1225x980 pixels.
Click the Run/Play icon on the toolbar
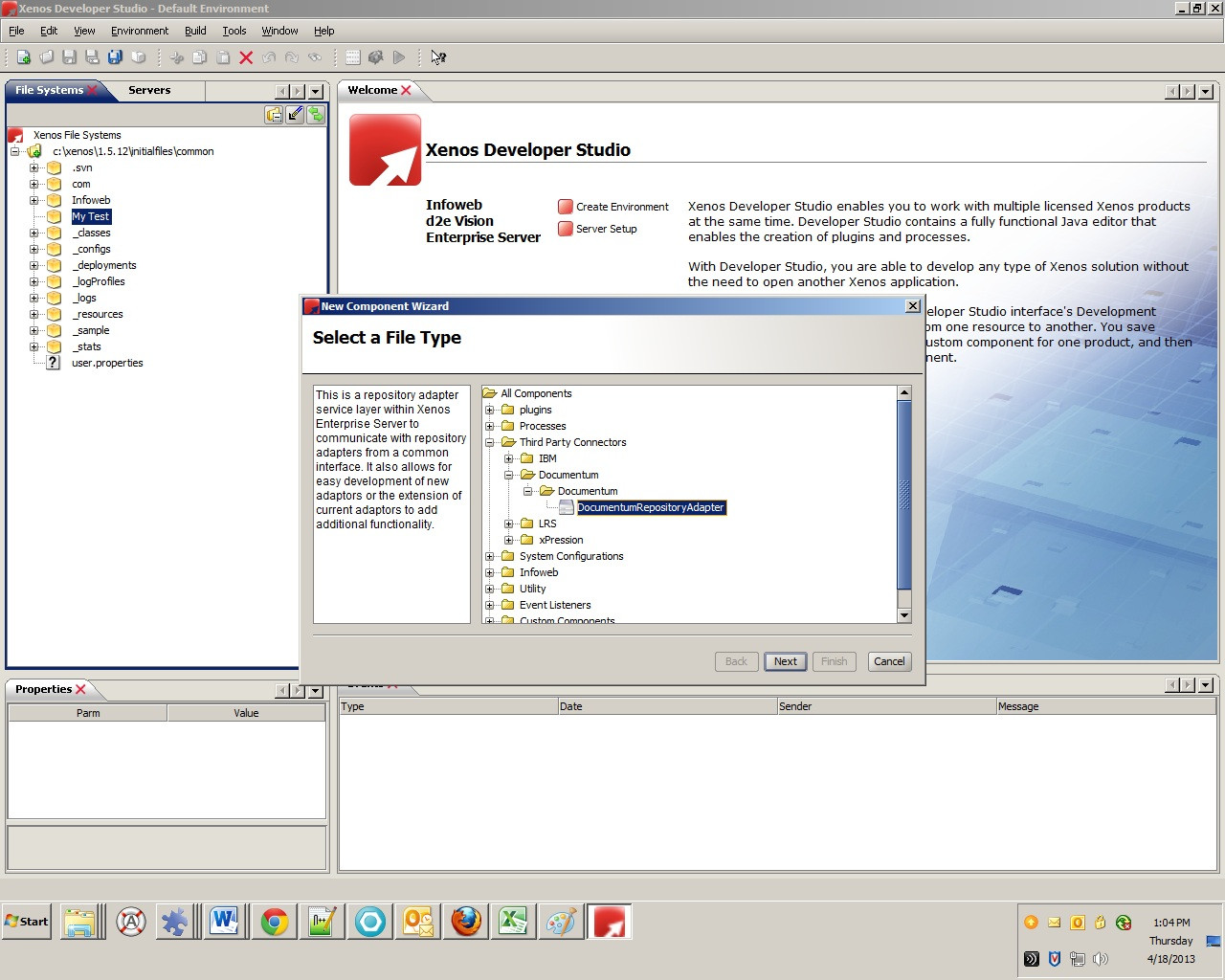click(401, 56)
